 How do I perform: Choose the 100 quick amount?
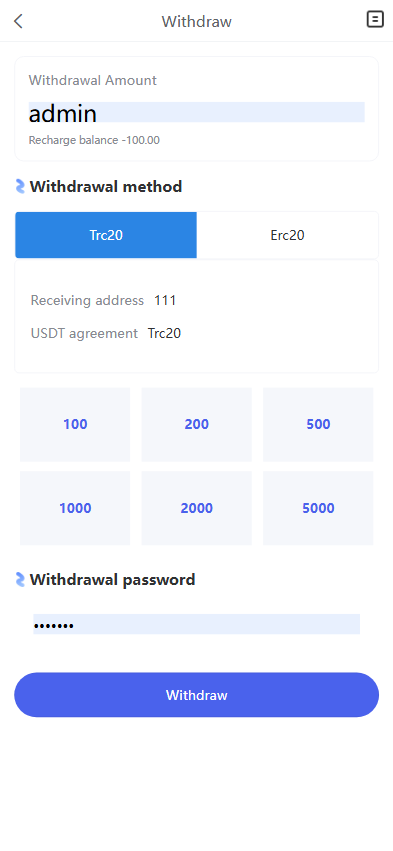coord(75,424)
